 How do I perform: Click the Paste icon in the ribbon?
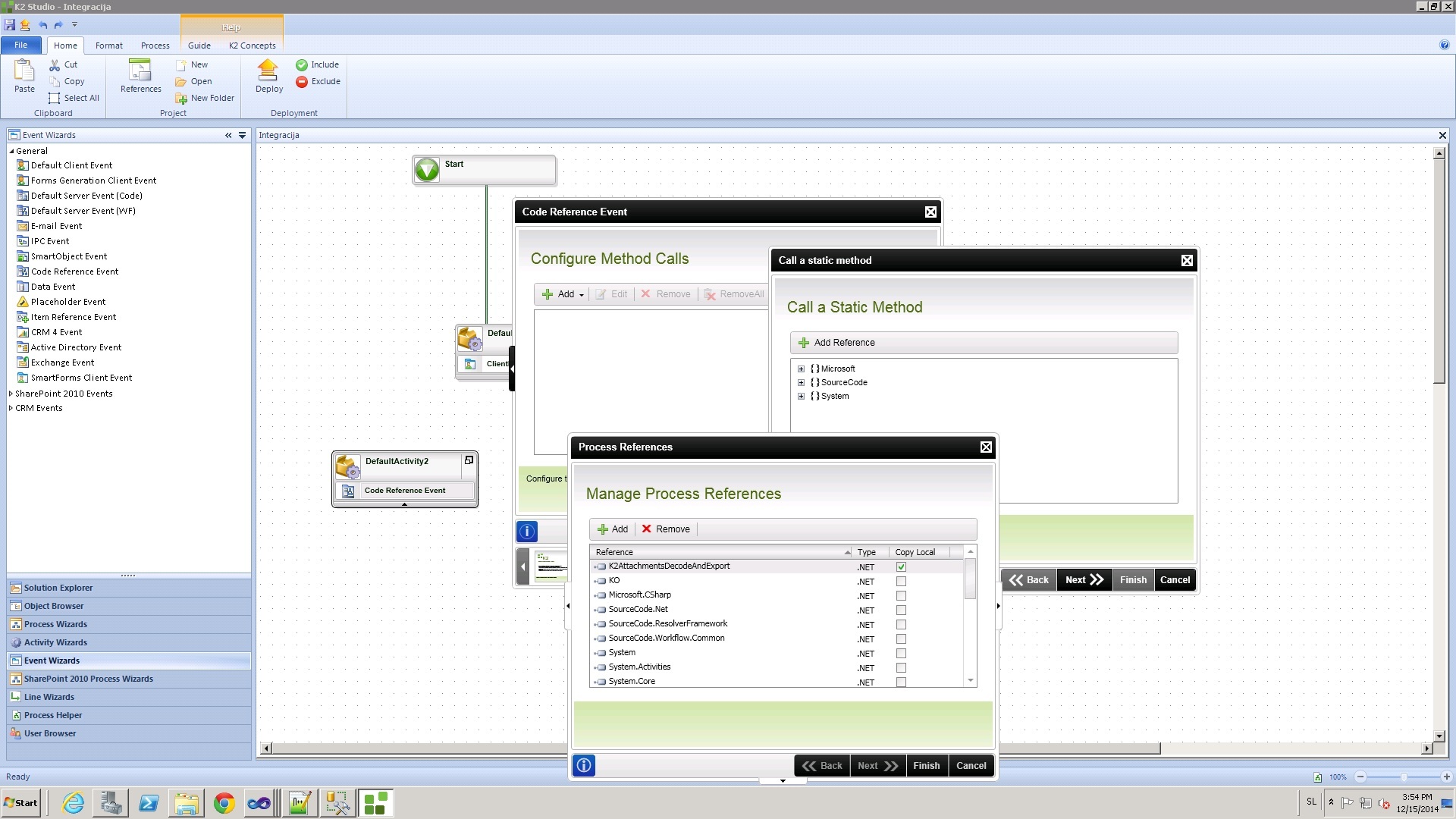[x=24, y=71]
